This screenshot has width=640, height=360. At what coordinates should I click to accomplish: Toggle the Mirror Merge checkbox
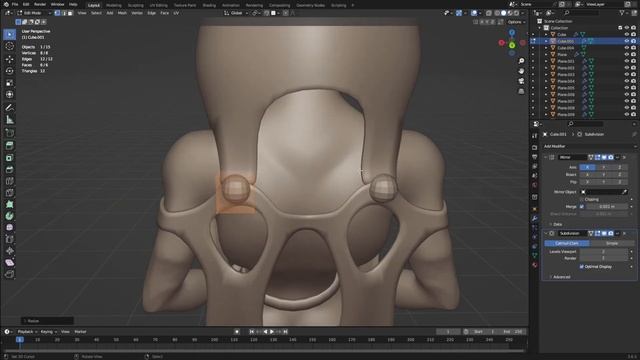582,207
